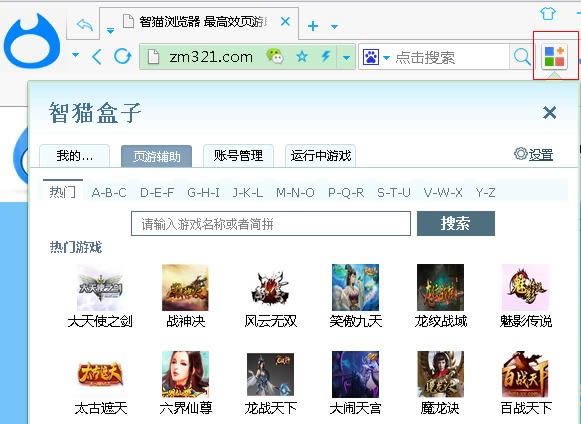The image size is (581, 424).
Task: Select the A-B-C letter filter
Action: click(x=109, y=193)
